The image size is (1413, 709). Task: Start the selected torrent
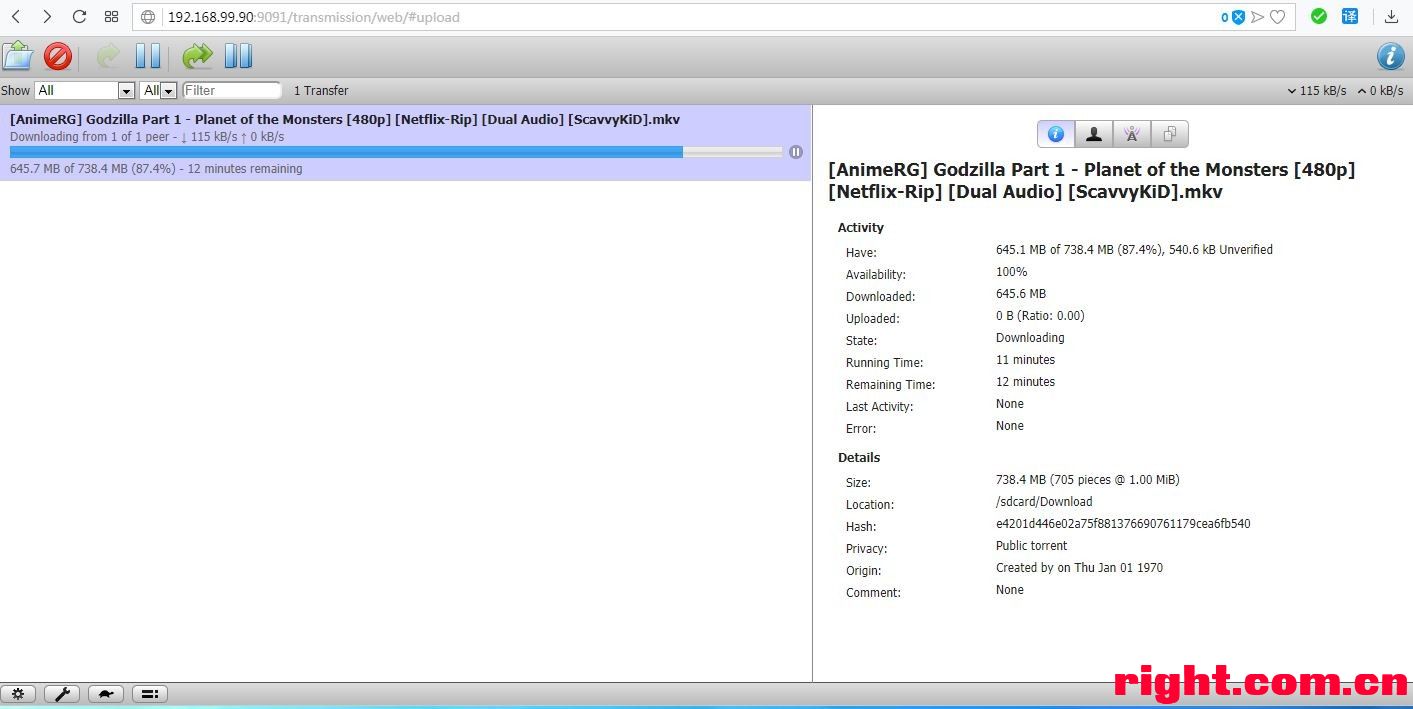tap(108, 56)
